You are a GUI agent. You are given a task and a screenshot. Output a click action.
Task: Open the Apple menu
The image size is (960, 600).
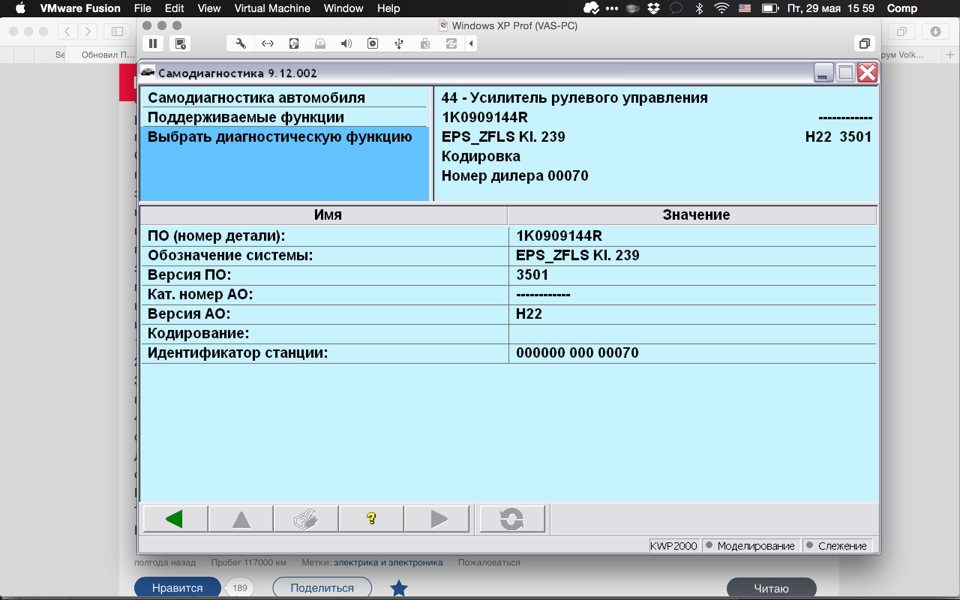coord(20,9)
